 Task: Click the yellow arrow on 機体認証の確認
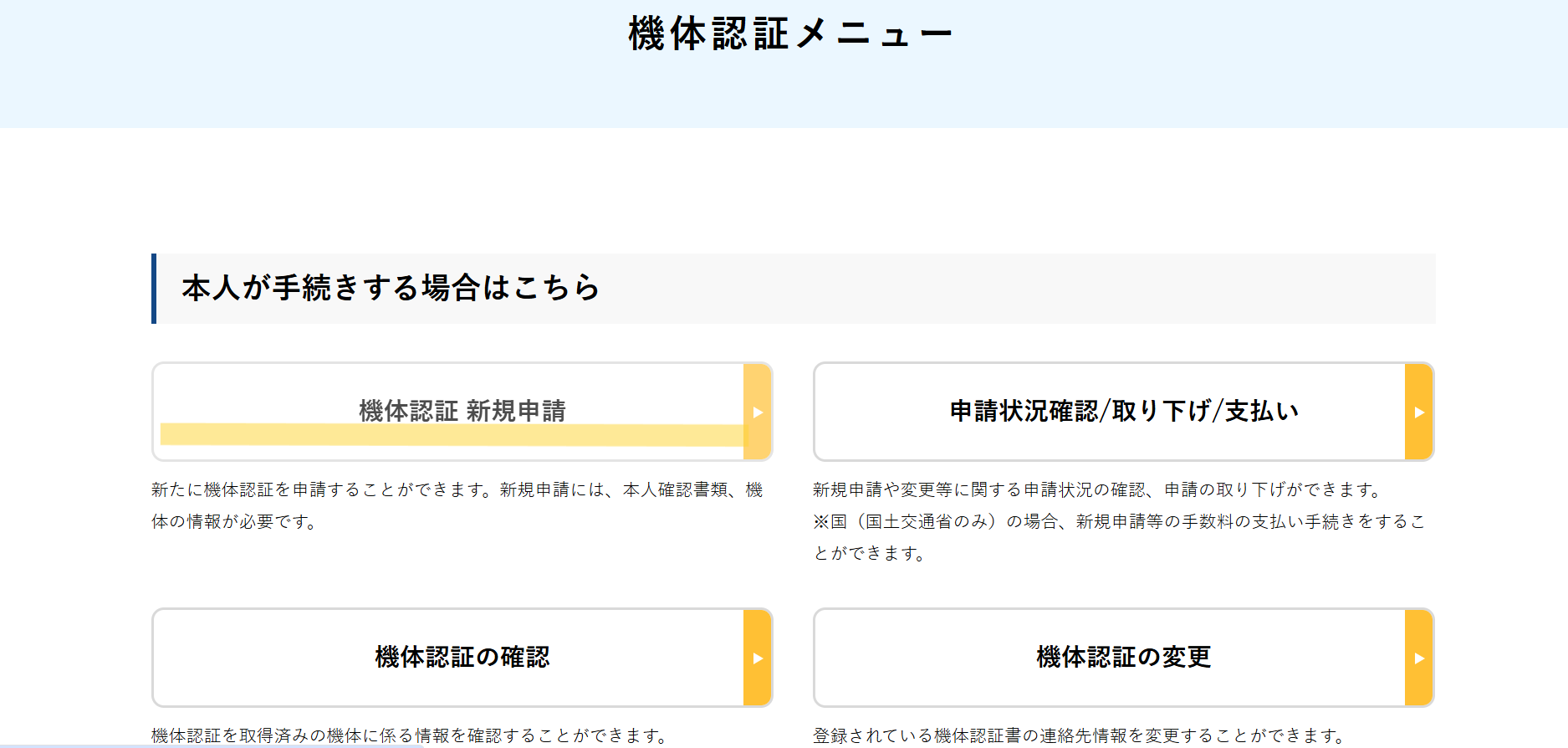point(757,658)
